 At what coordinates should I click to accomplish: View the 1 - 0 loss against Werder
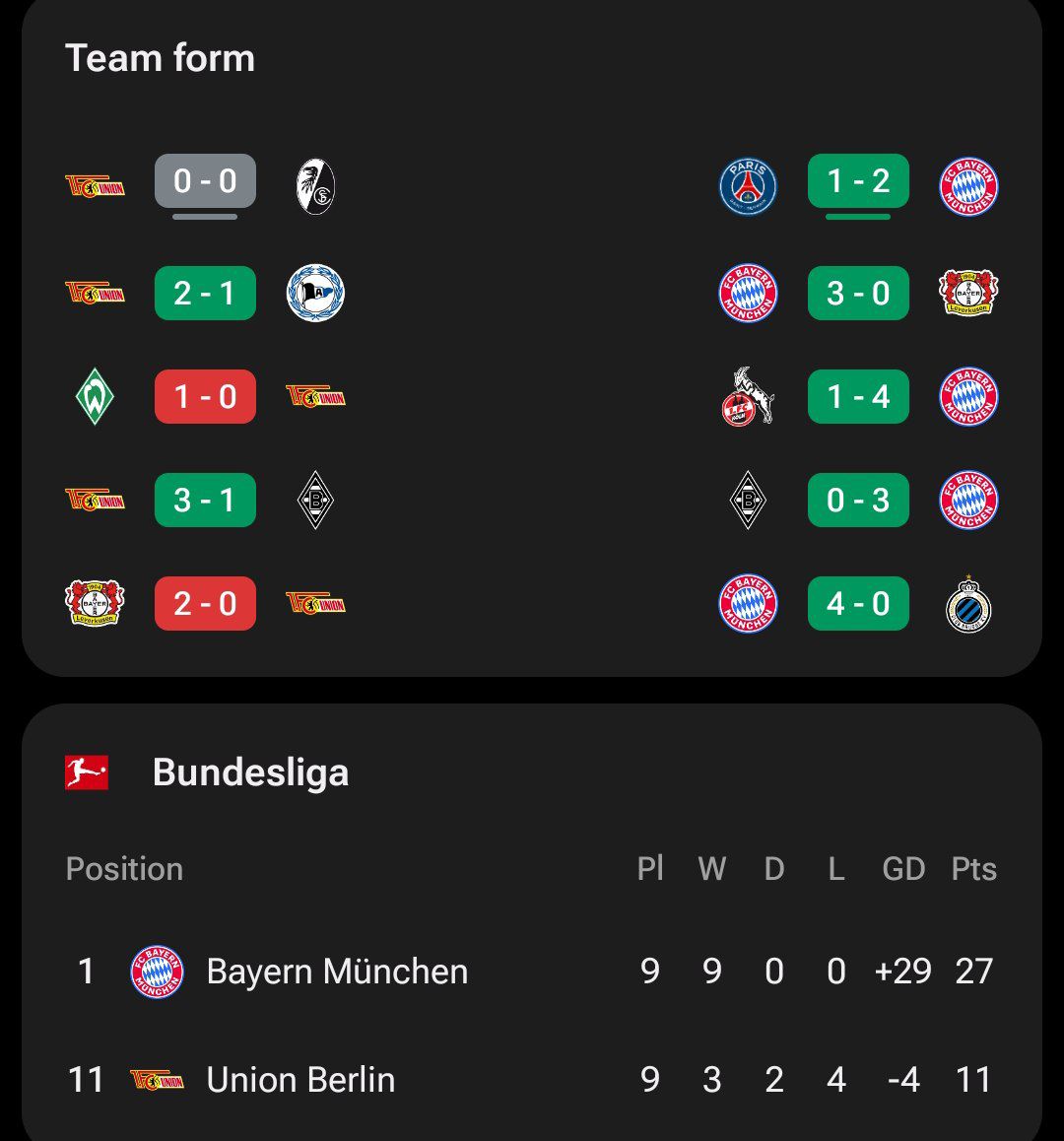point(205,397)
